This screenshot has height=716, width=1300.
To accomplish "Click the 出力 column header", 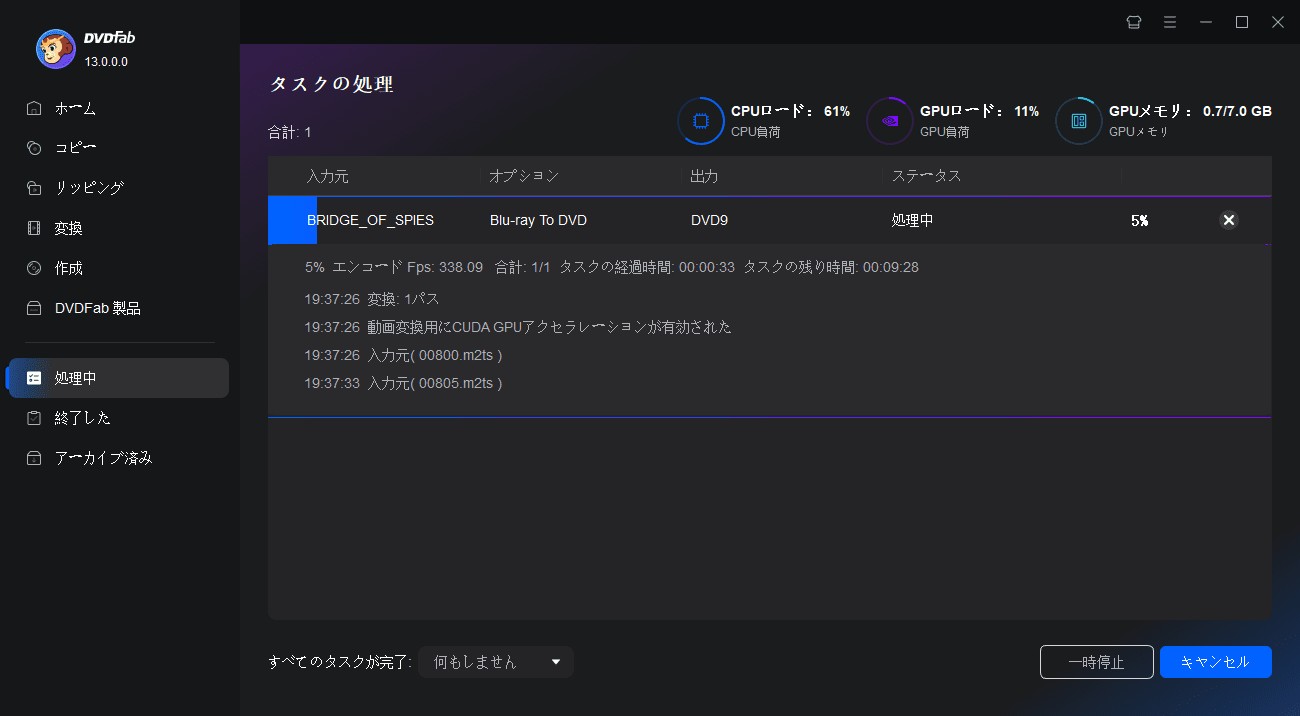I will coord(705,176).
